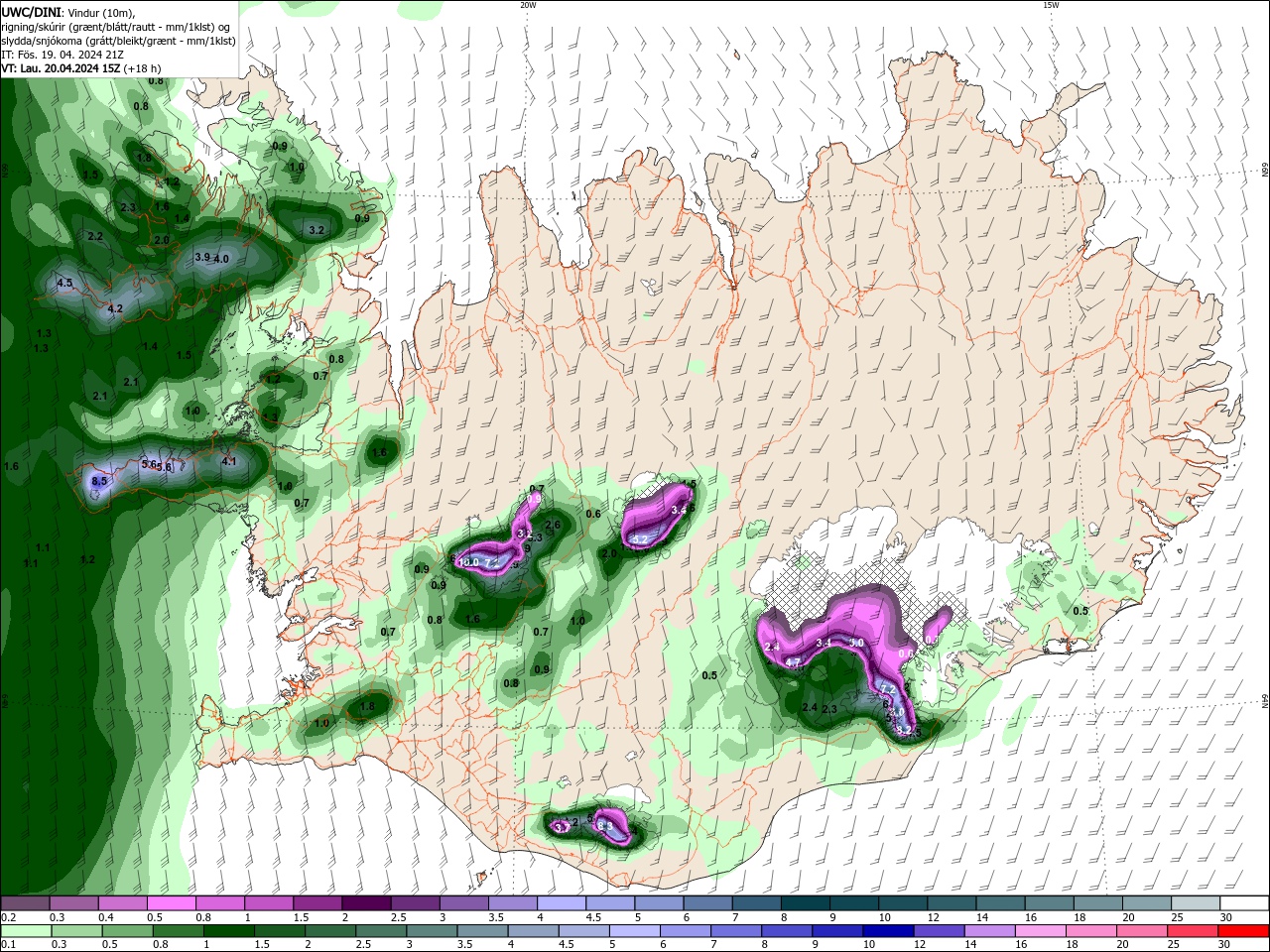Click the 3.9 value in the Westfjords
The image size is (1270, 952).
(201, 257)
